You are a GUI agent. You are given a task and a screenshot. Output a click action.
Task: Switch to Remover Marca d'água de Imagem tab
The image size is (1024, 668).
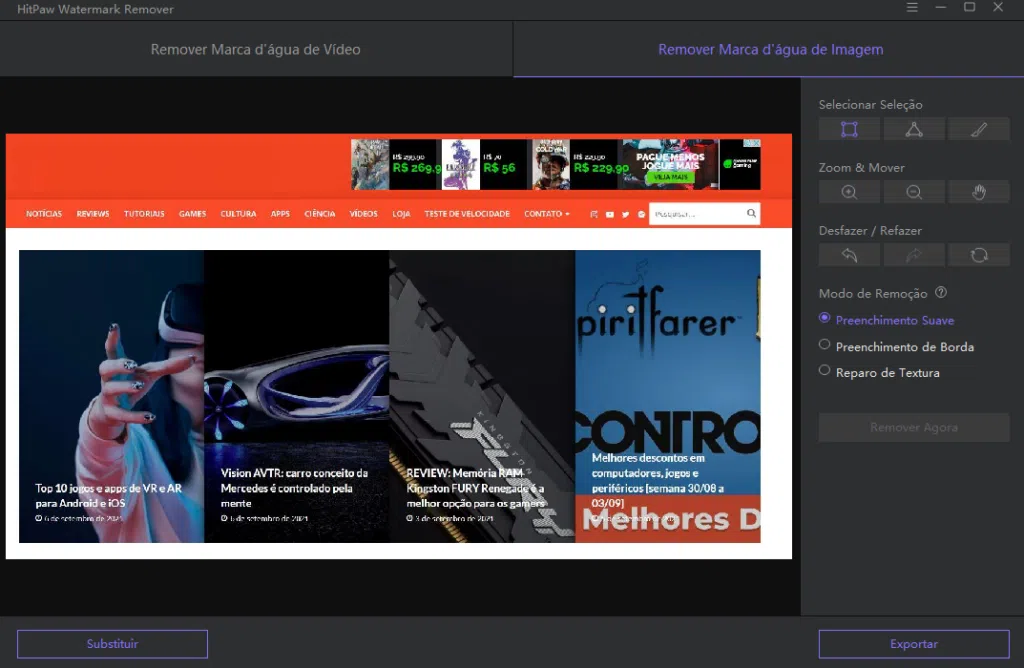769,50
